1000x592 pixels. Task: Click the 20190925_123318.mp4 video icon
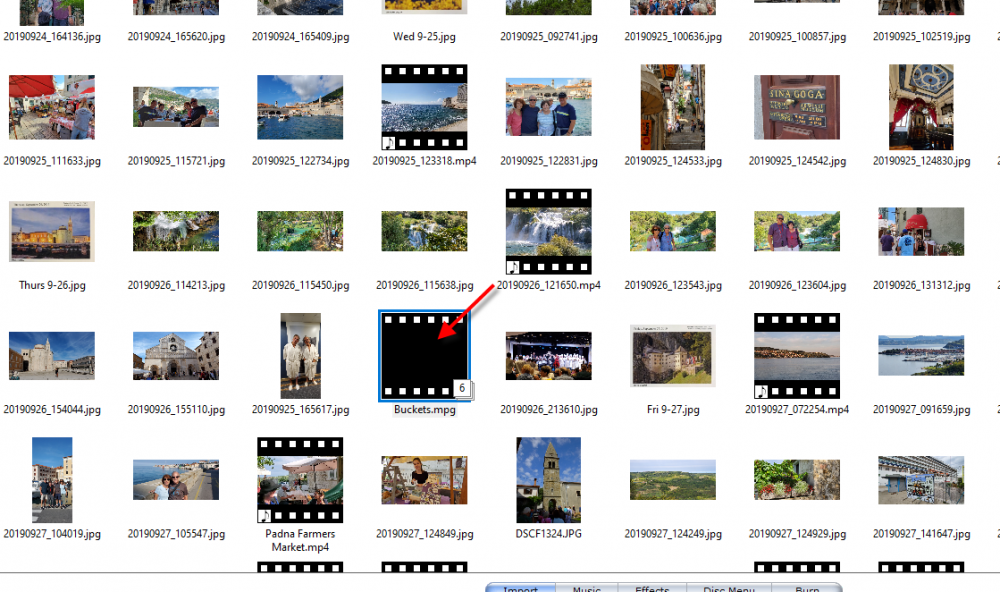pos(424,107)
